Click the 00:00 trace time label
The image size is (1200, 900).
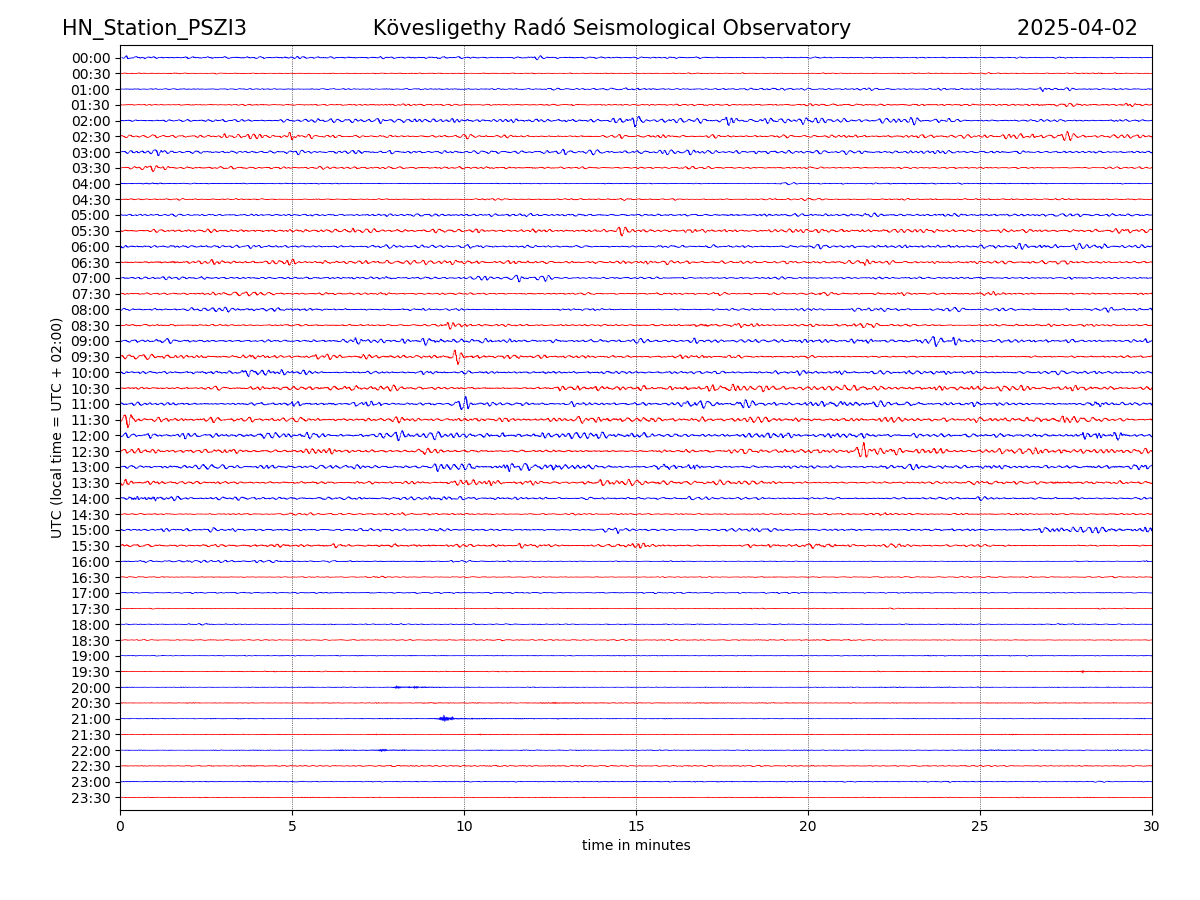(91, 58)
